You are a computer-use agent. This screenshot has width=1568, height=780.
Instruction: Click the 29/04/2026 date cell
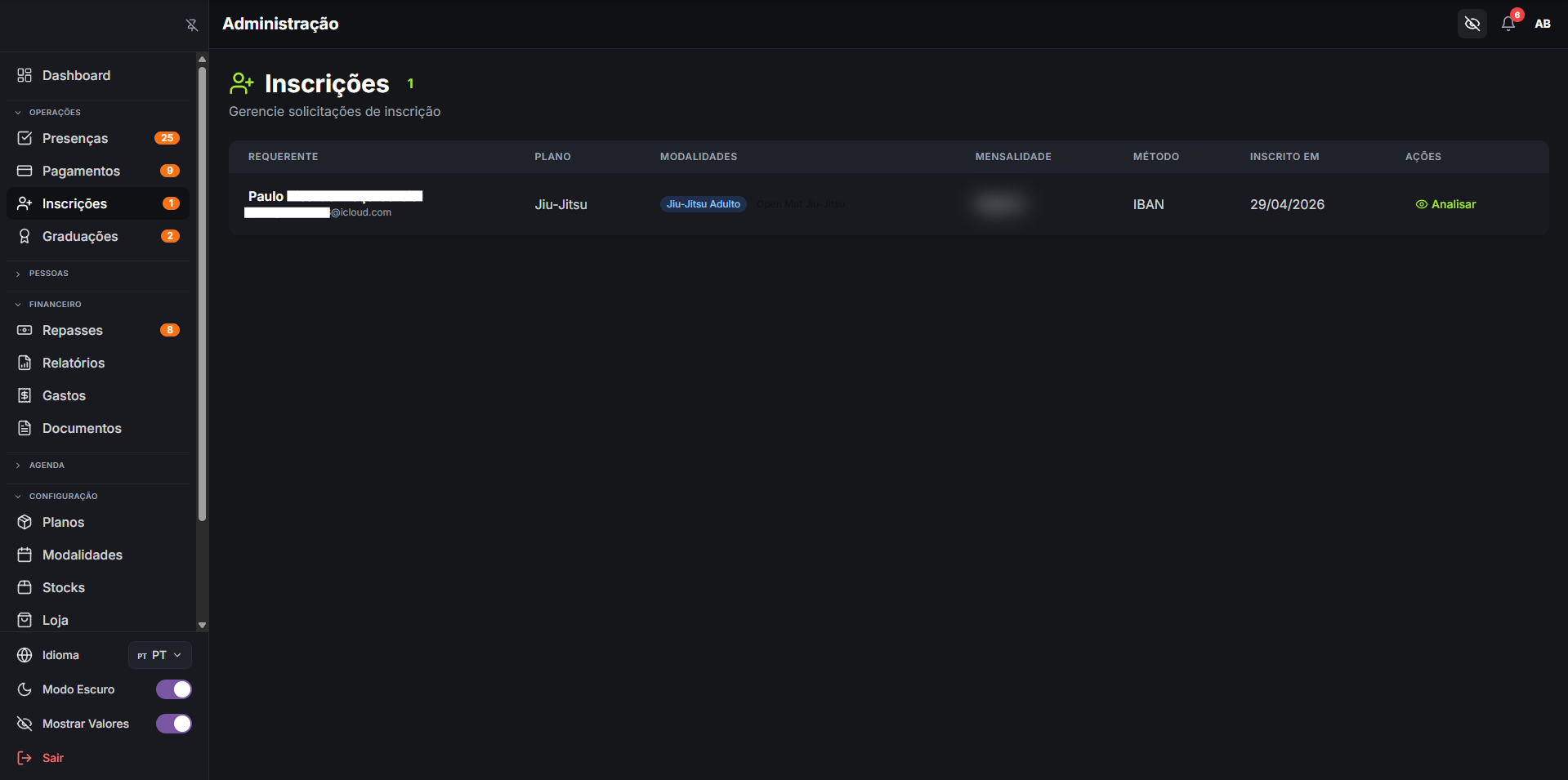(x=1287, y=204)
